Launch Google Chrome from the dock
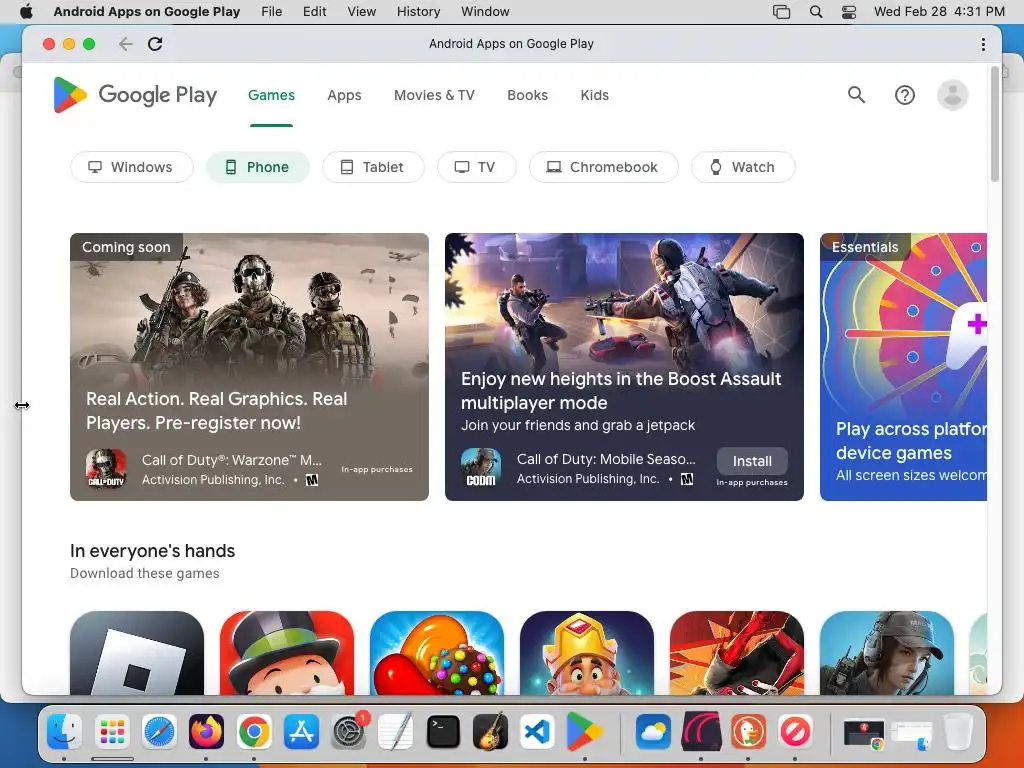The image size is (1024, 768). point(254,731)
